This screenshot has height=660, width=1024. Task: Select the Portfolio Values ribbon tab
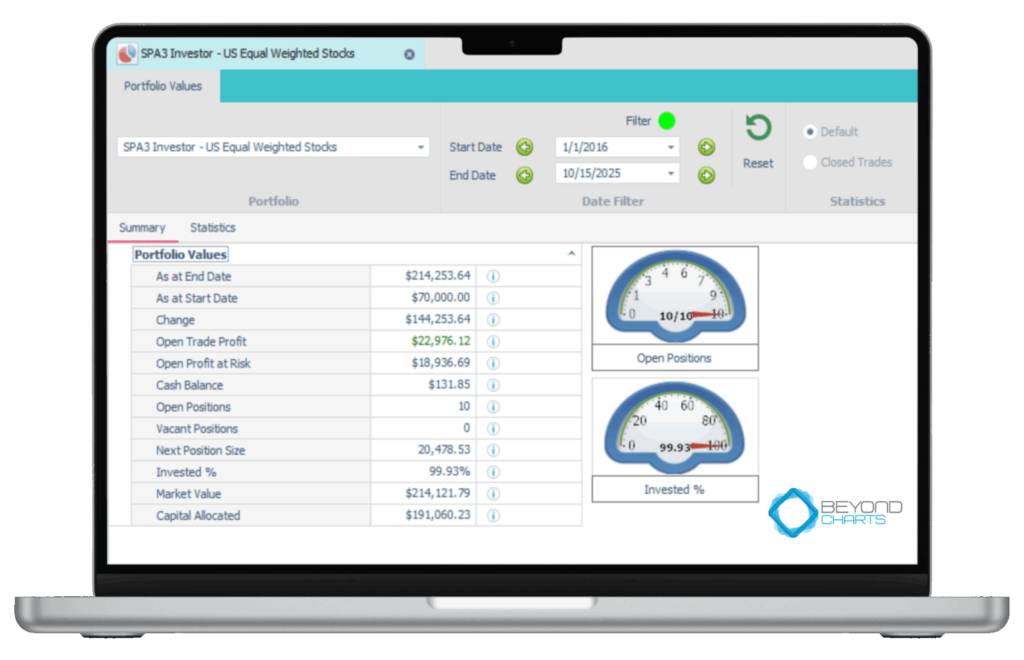(163, 86)
